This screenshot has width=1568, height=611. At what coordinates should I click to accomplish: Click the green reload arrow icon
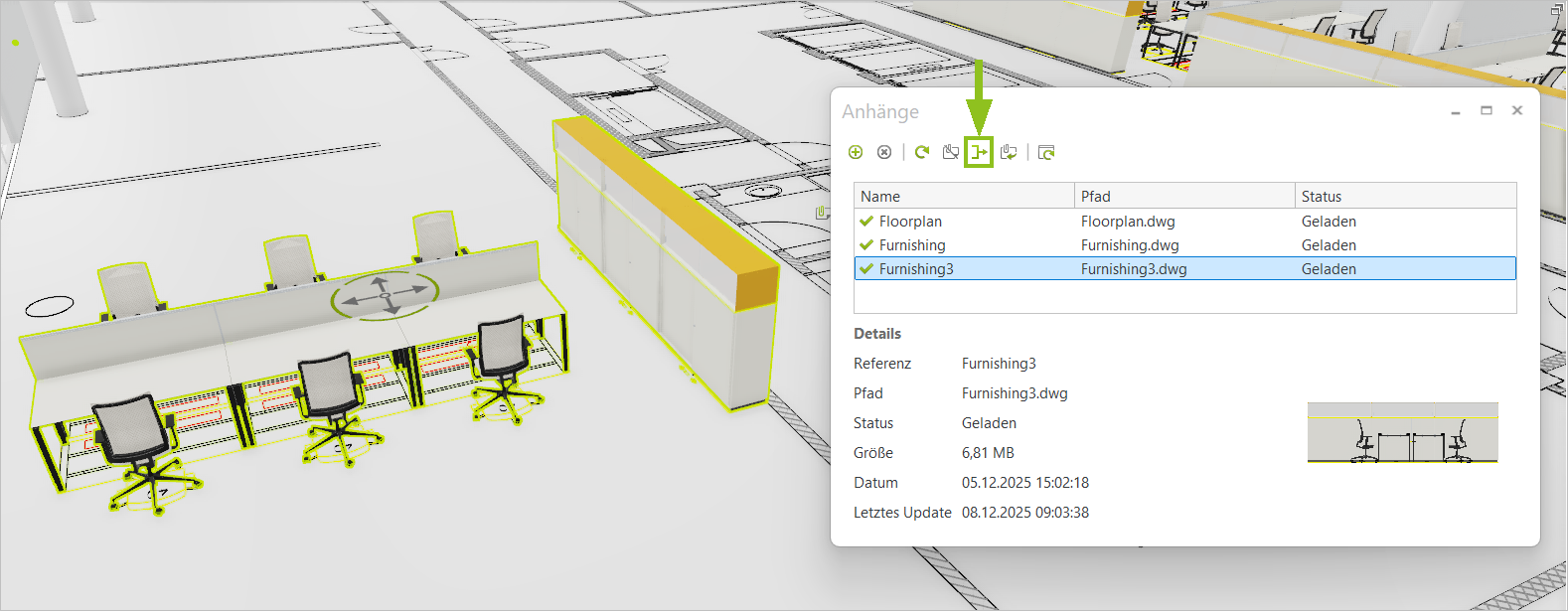pyautogui.click(x=922, y=152)
